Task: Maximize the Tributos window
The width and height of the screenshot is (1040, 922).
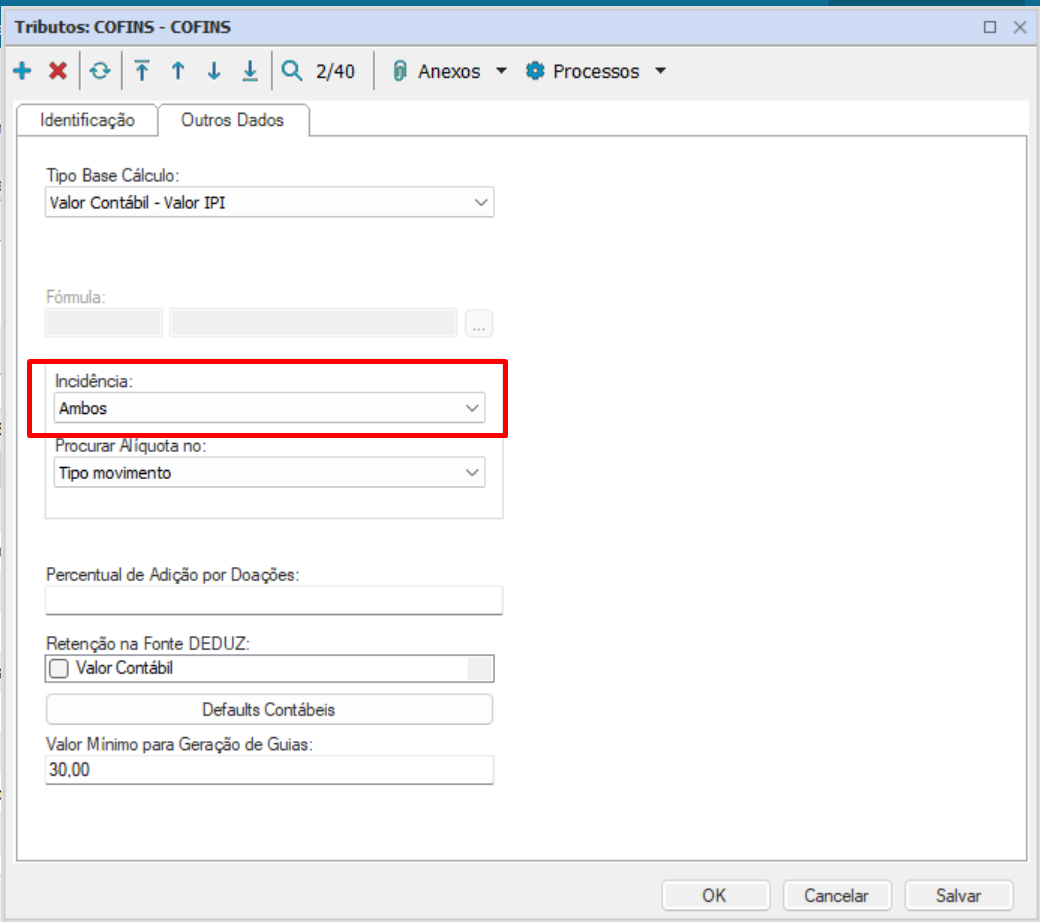Action: (990, 27)
